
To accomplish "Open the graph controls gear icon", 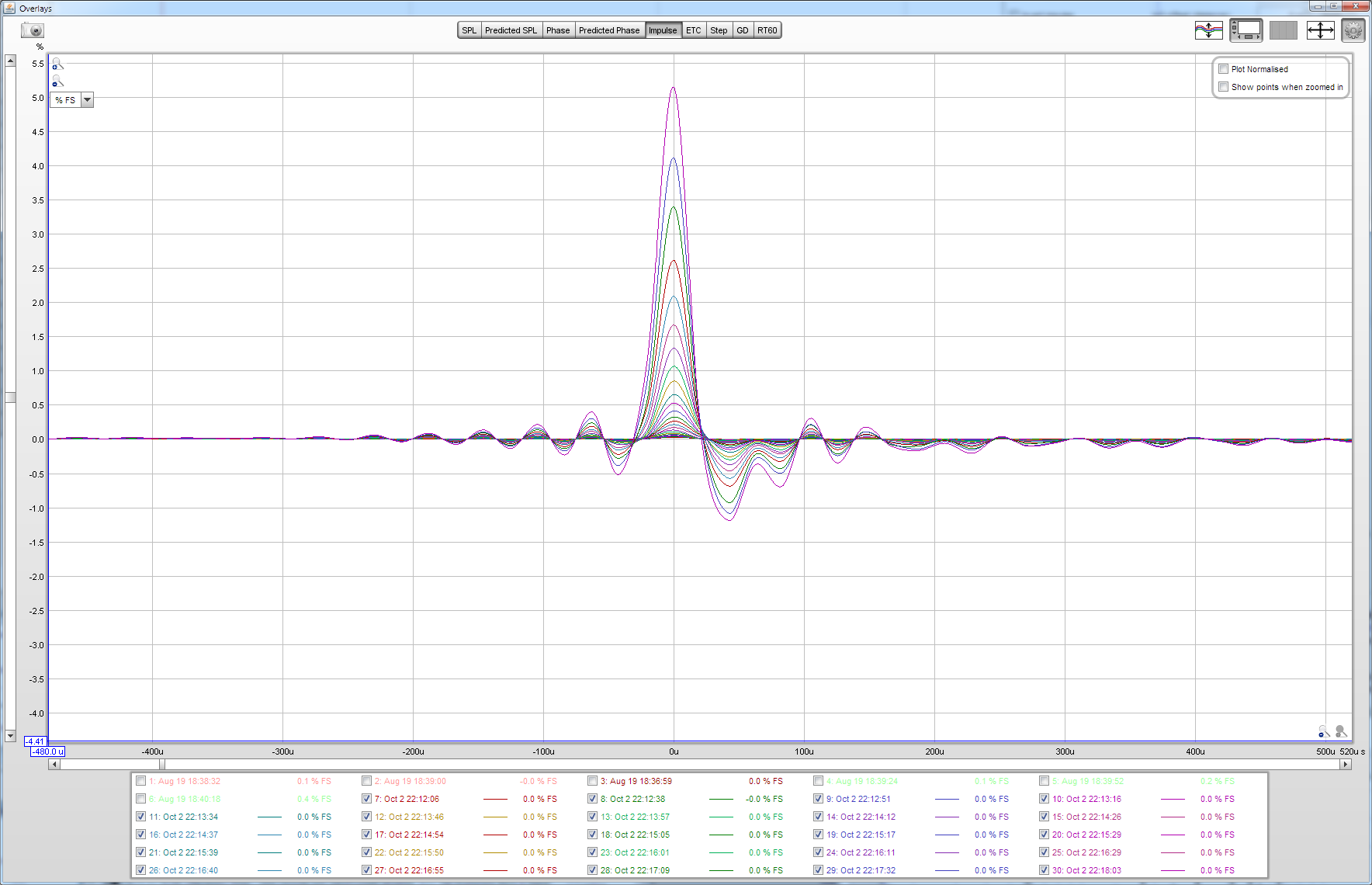I will (x=1353, y=30).
